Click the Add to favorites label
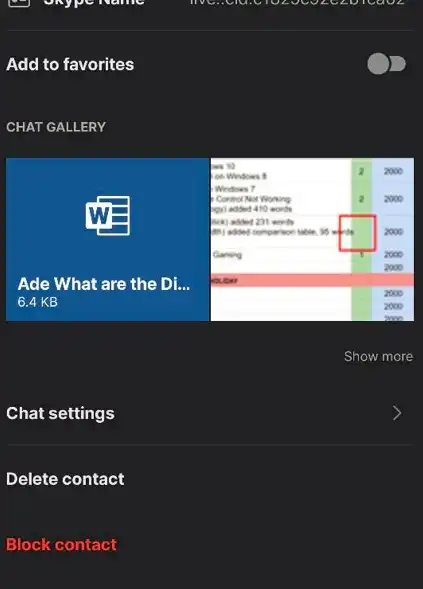 (x=70, y=64)
